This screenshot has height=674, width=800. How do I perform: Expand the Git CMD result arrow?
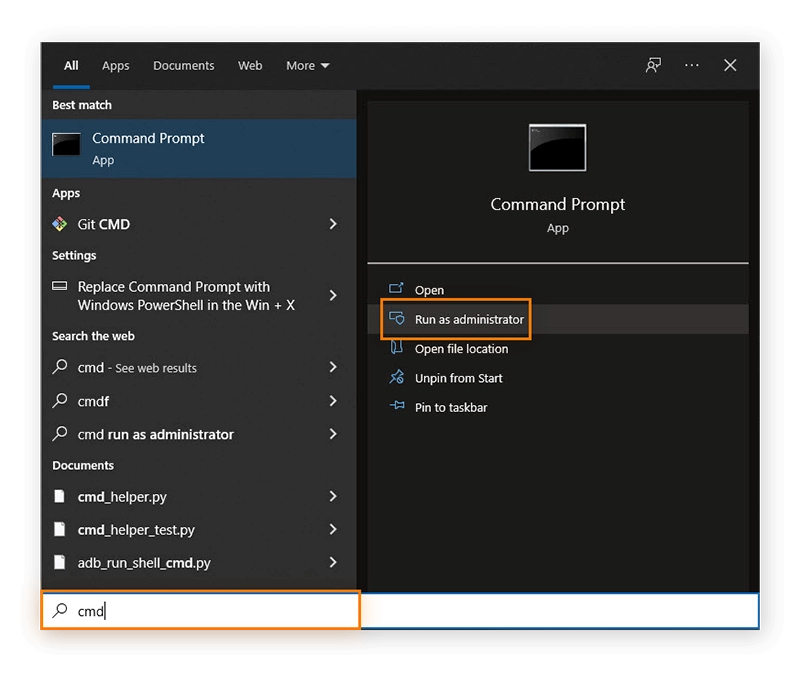(333, 224)
